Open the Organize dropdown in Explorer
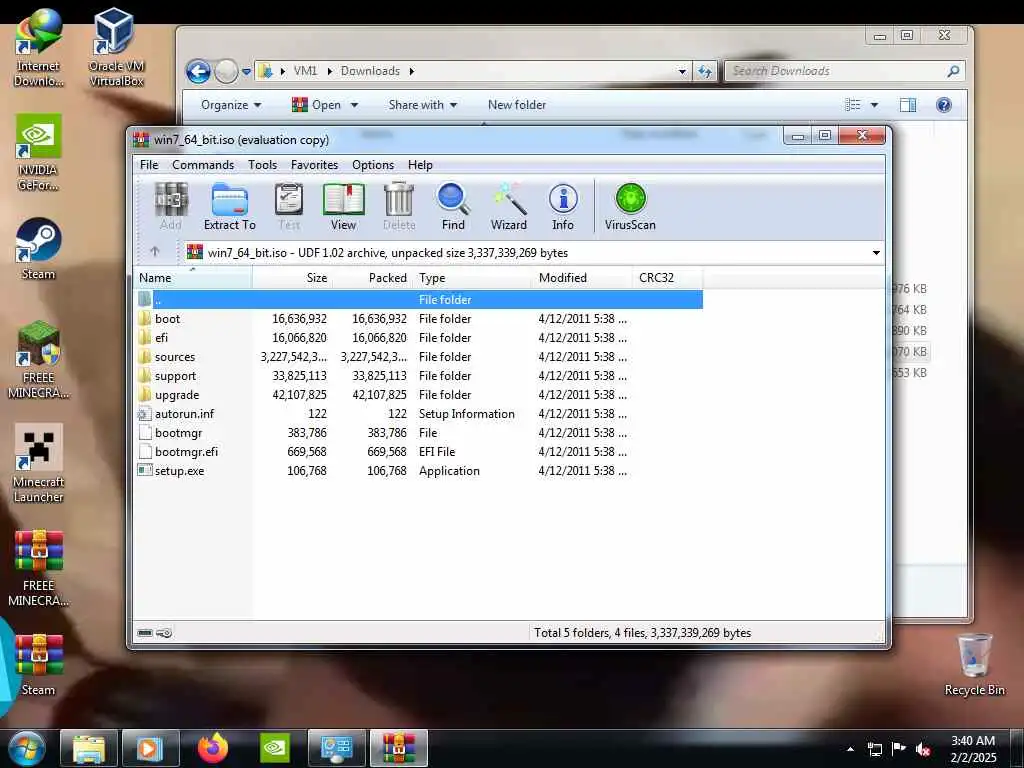Image resolution: width=1024 pixels, height=768 pixels. click(x=231, y=104)
